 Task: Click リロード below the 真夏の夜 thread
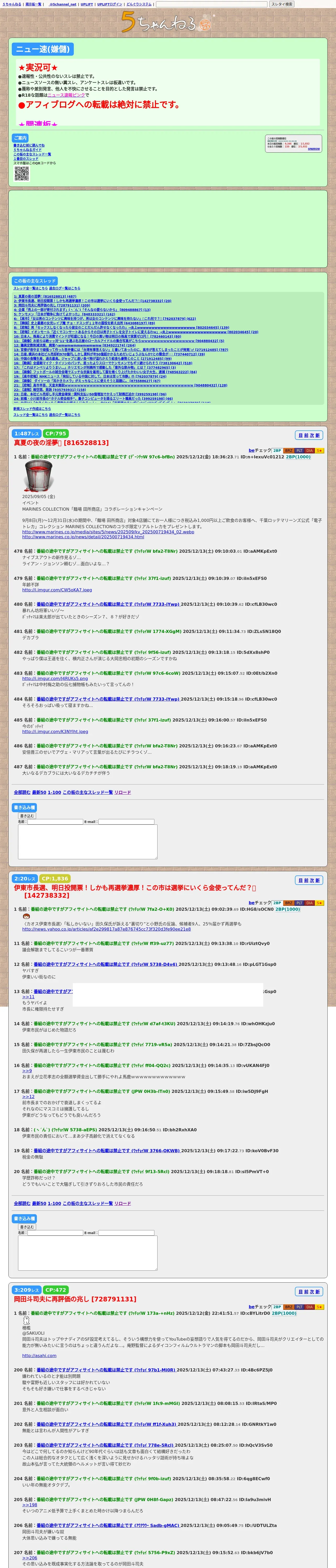pos(122,793)
